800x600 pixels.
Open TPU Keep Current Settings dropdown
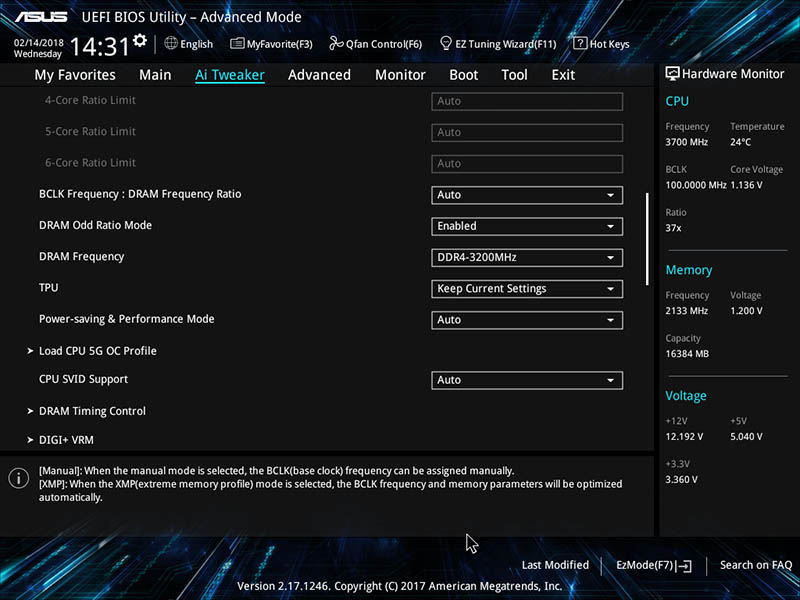[527, 289]
